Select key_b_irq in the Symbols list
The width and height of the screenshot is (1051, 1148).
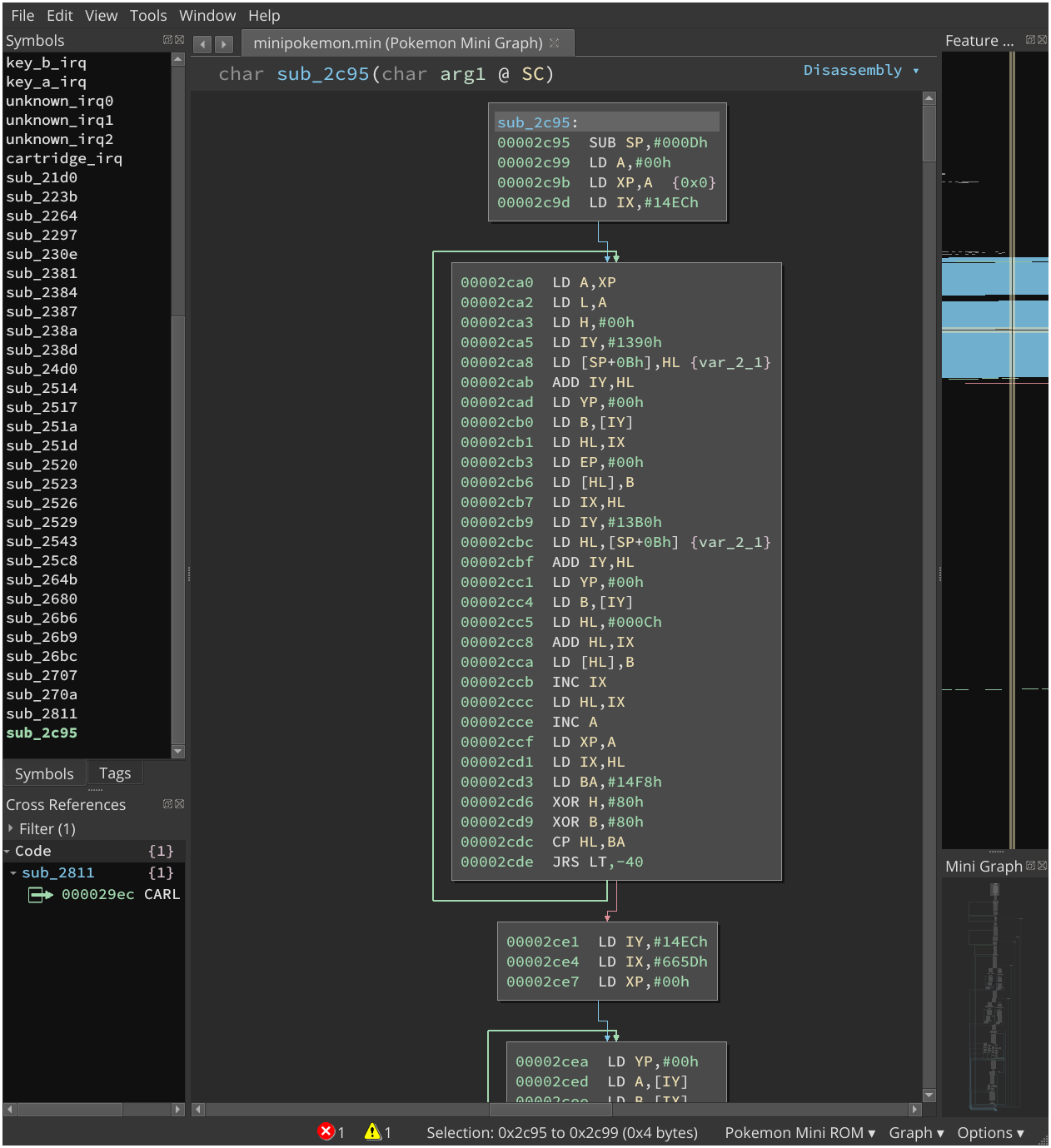46,63
